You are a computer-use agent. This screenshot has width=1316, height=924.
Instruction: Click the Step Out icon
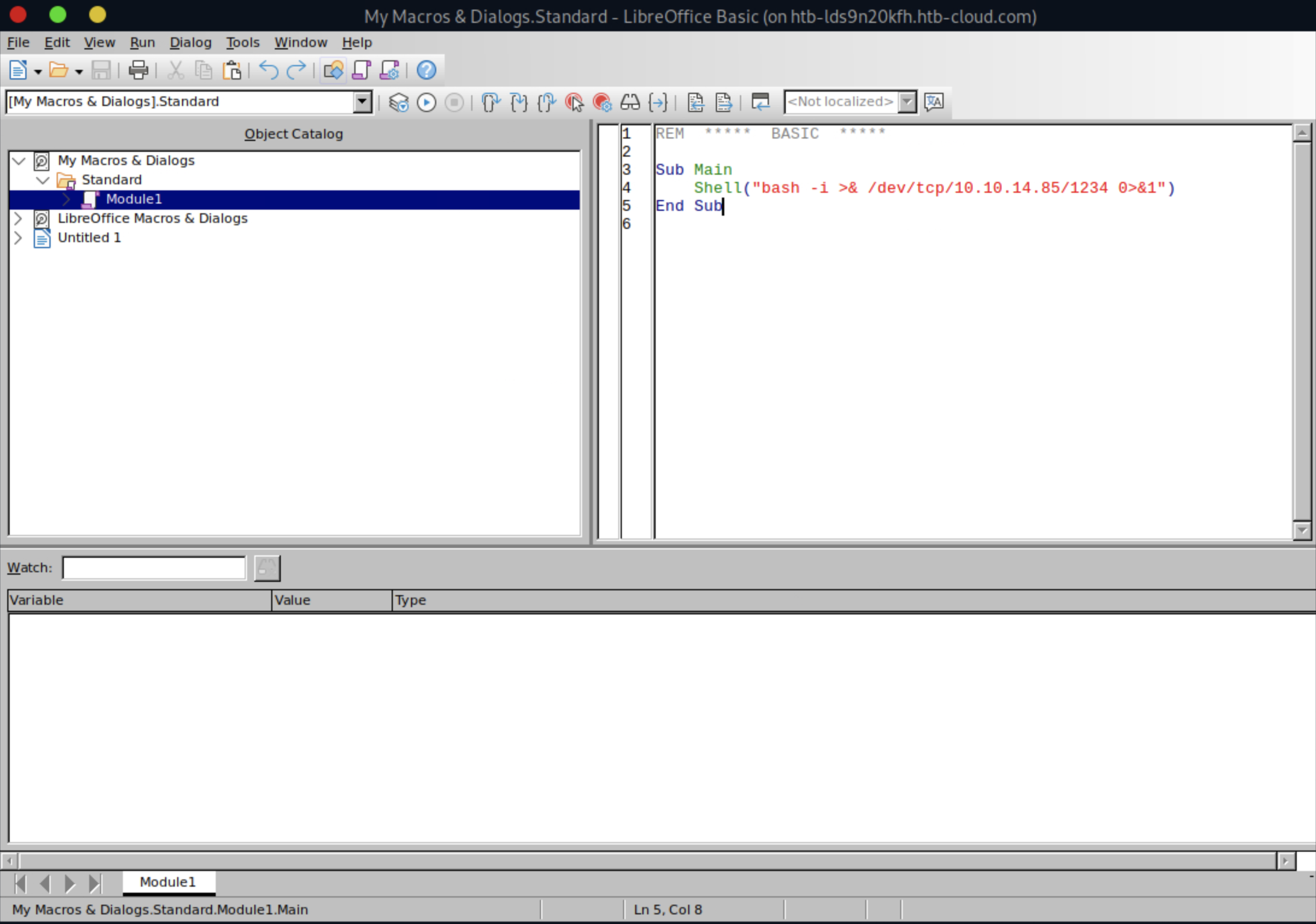[547, 102]
